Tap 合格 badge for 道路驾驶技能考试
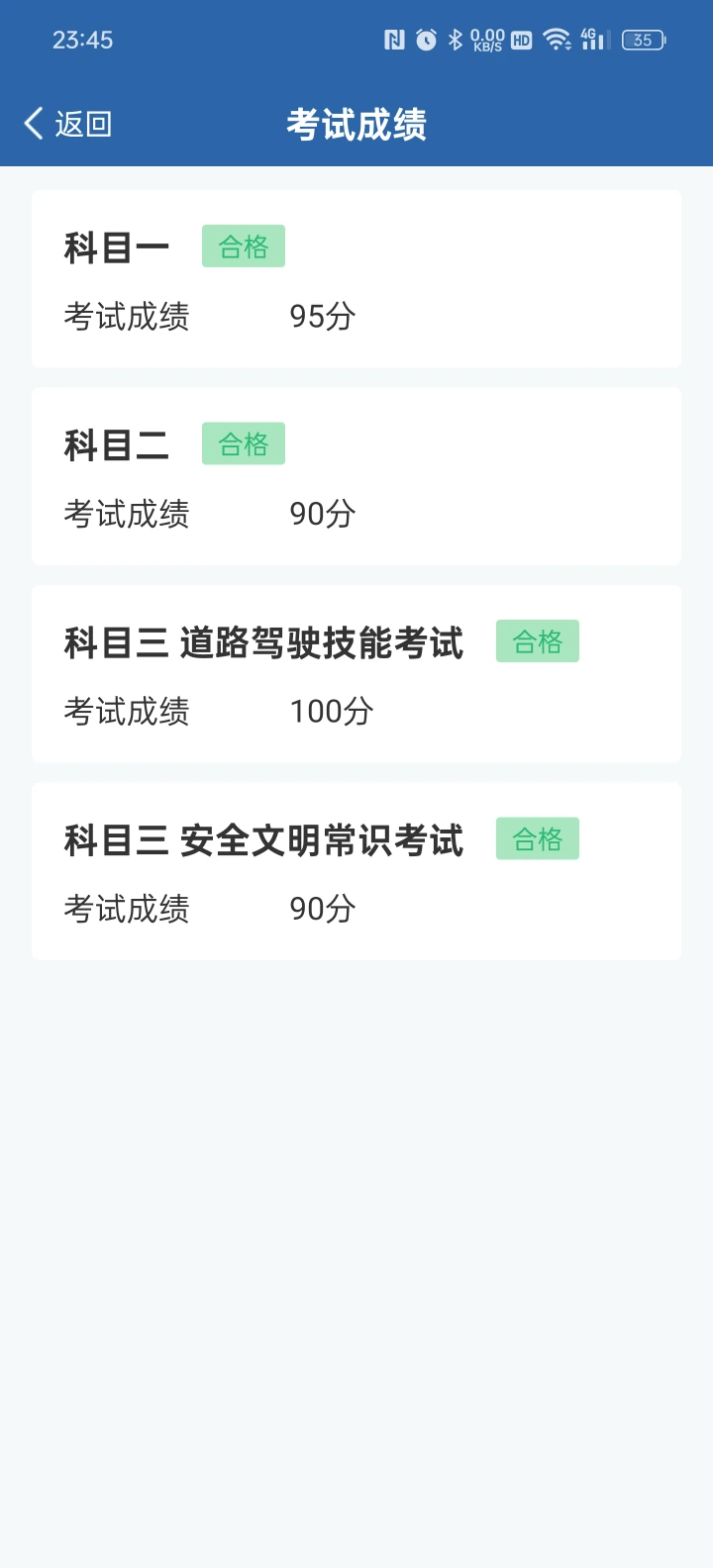Viewport: 713px width, 1568px height. pos(538,641)
